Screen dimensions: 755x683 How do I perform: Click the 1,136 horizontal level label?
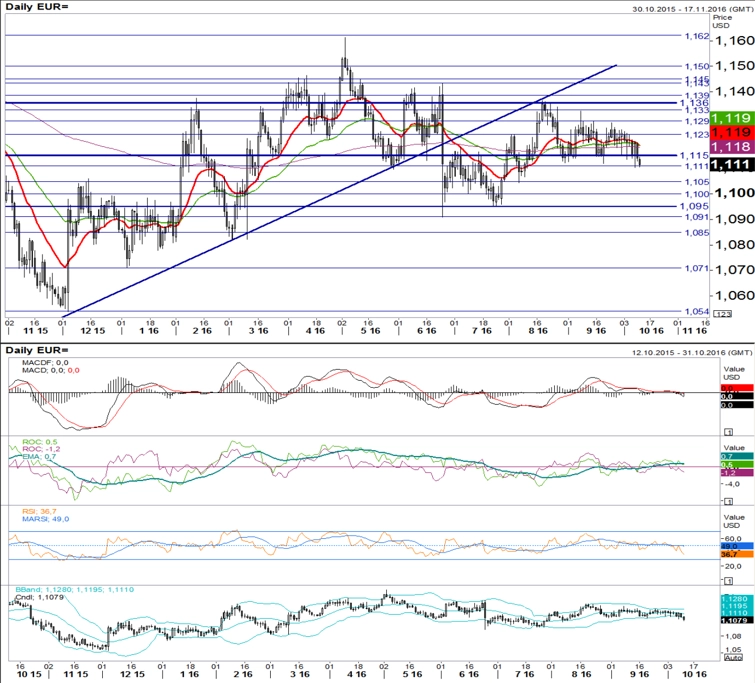click(x=694, y=103)
